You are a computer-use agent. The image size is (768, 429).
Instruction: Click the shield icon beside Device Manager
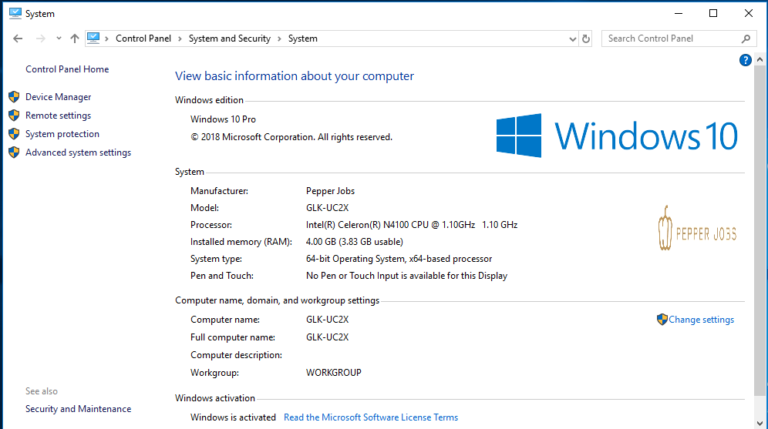[x=14, y=97]
